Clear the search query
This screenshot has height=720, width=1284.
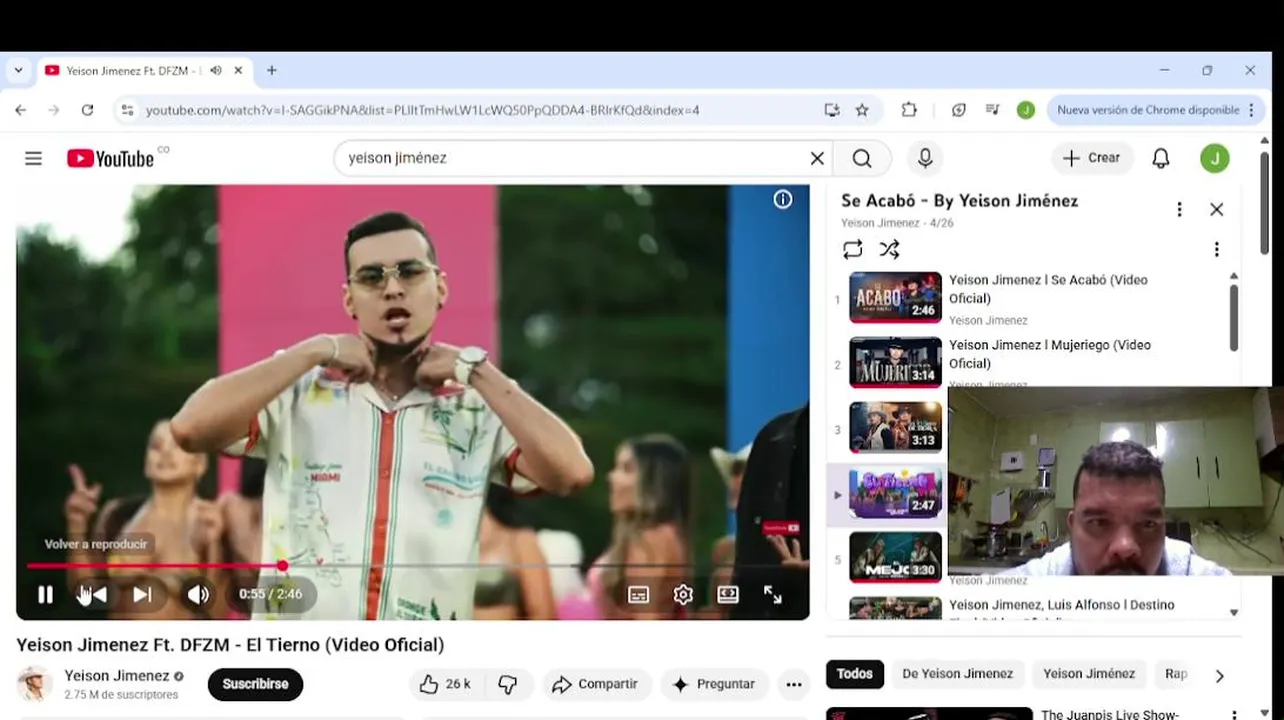(817, 158)
